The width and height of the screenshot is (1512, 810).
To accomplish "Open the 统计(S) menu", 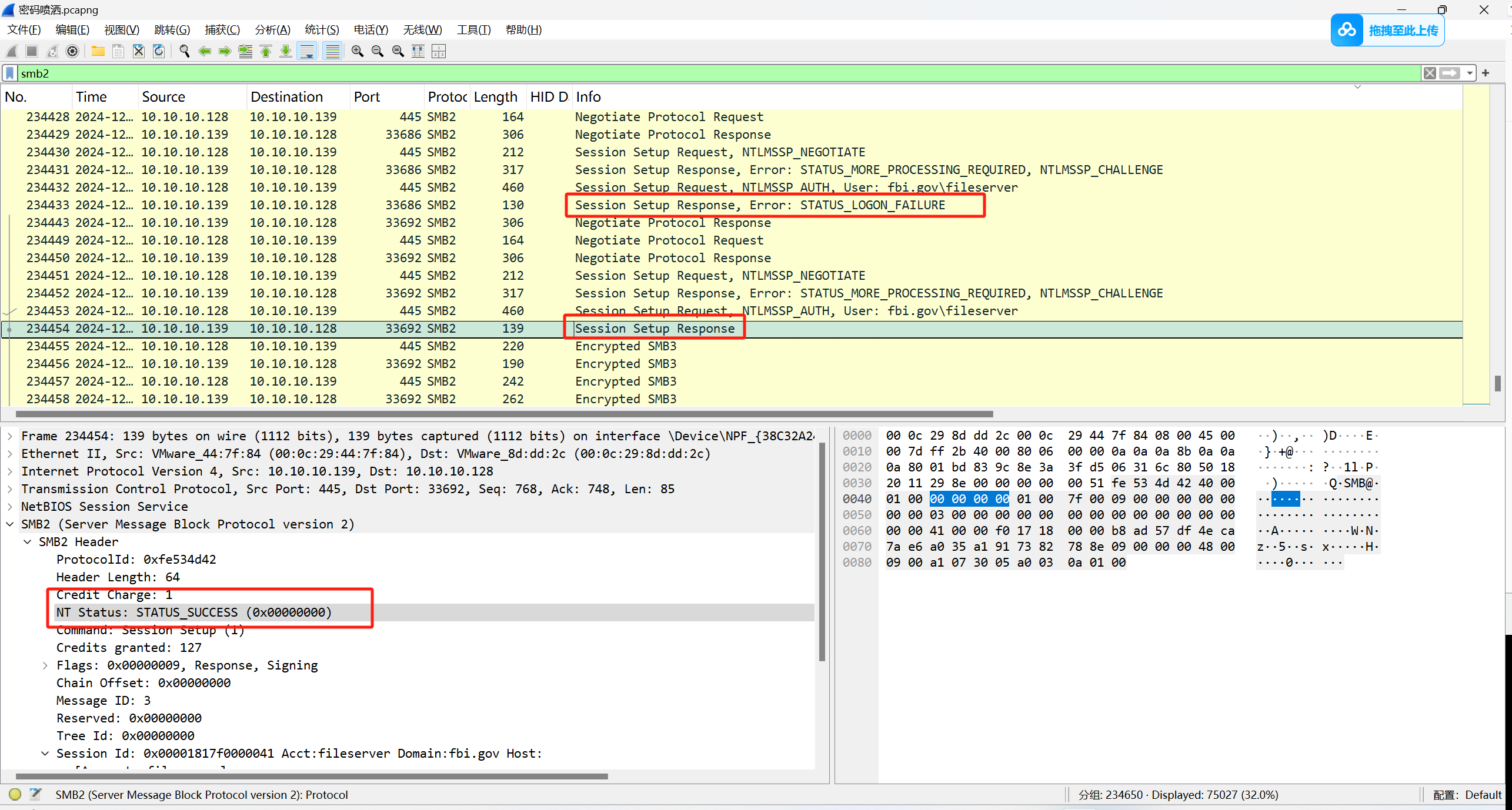I will tap(322, 30).
